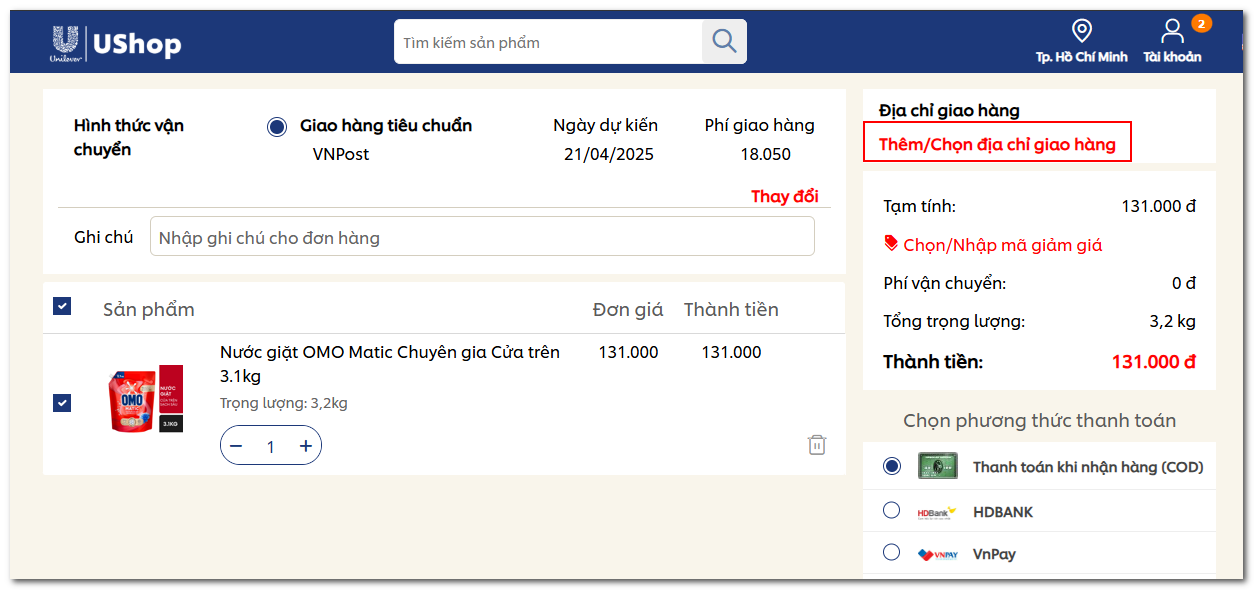Screen dimensions: 1254x590
Task: Increase OMO Matic quantity with plus button
Action: [306, 446]
